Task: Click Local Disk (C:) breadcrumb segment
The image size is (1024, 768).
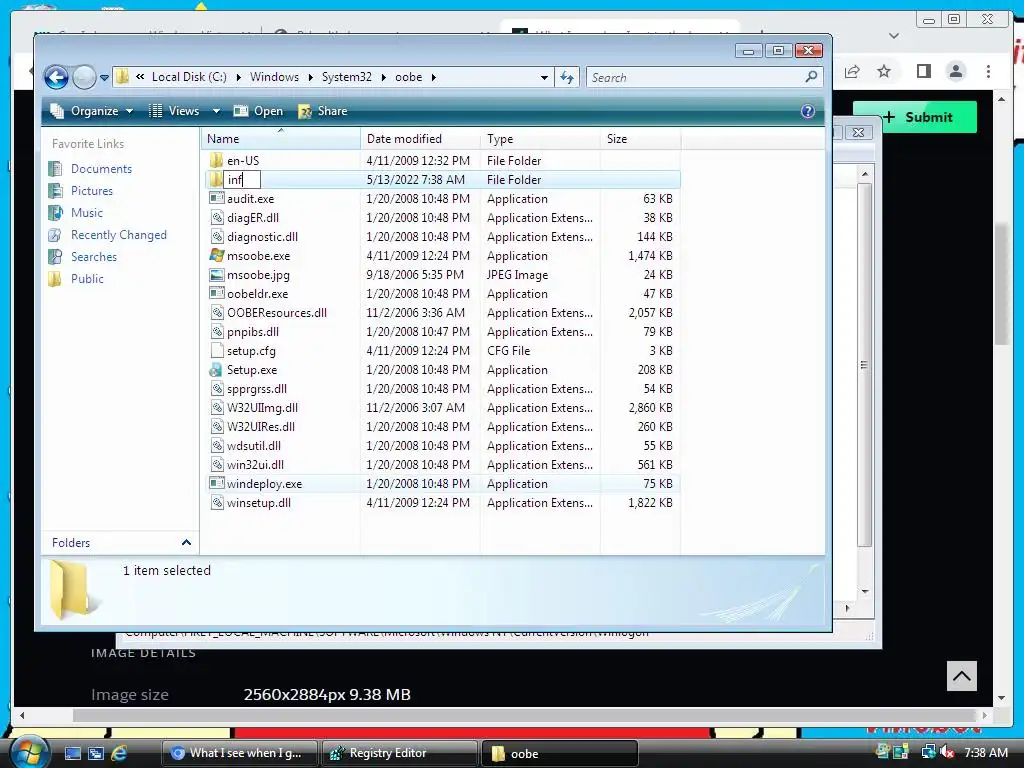Action: point(189,77)
